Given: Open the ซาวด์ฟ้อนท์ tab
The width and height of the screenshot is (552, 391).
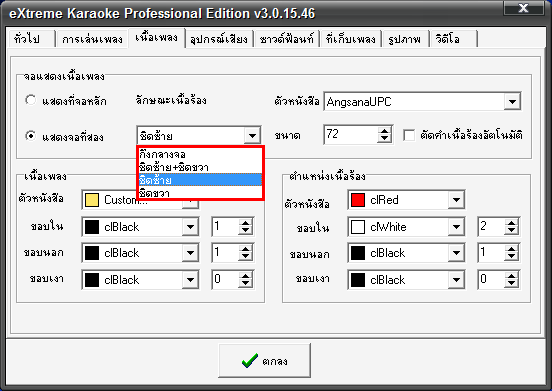Looking at the screenshot, I should (286, 38).
